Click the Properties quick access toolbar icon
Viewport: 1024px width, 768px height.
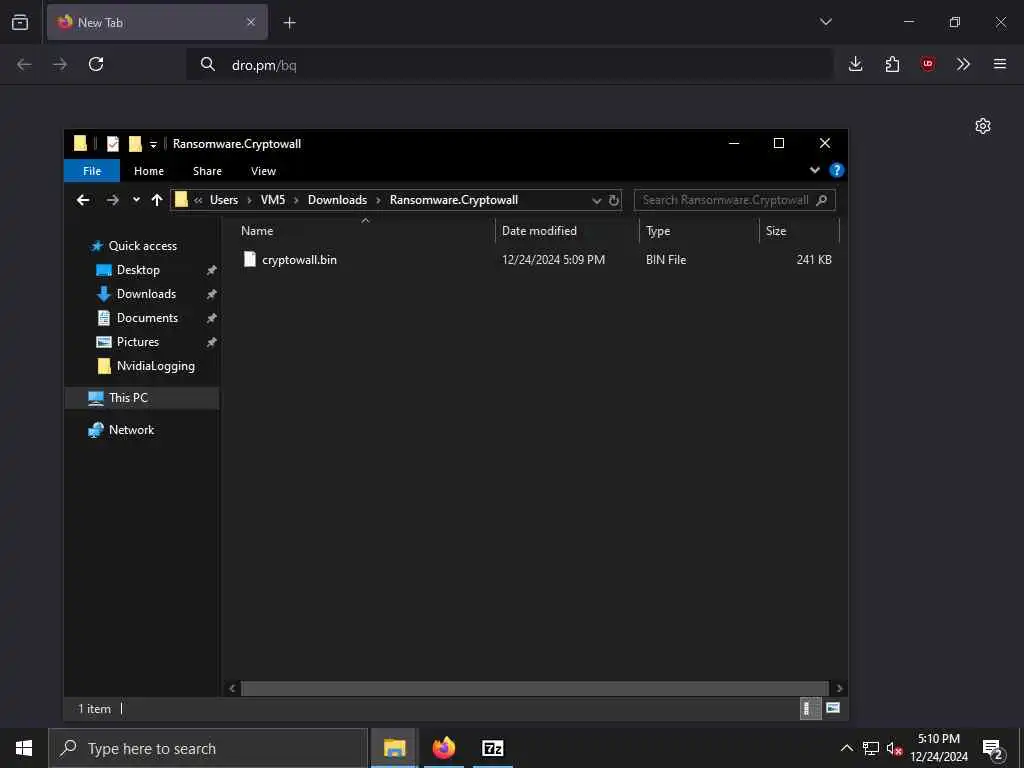[113, 144]
